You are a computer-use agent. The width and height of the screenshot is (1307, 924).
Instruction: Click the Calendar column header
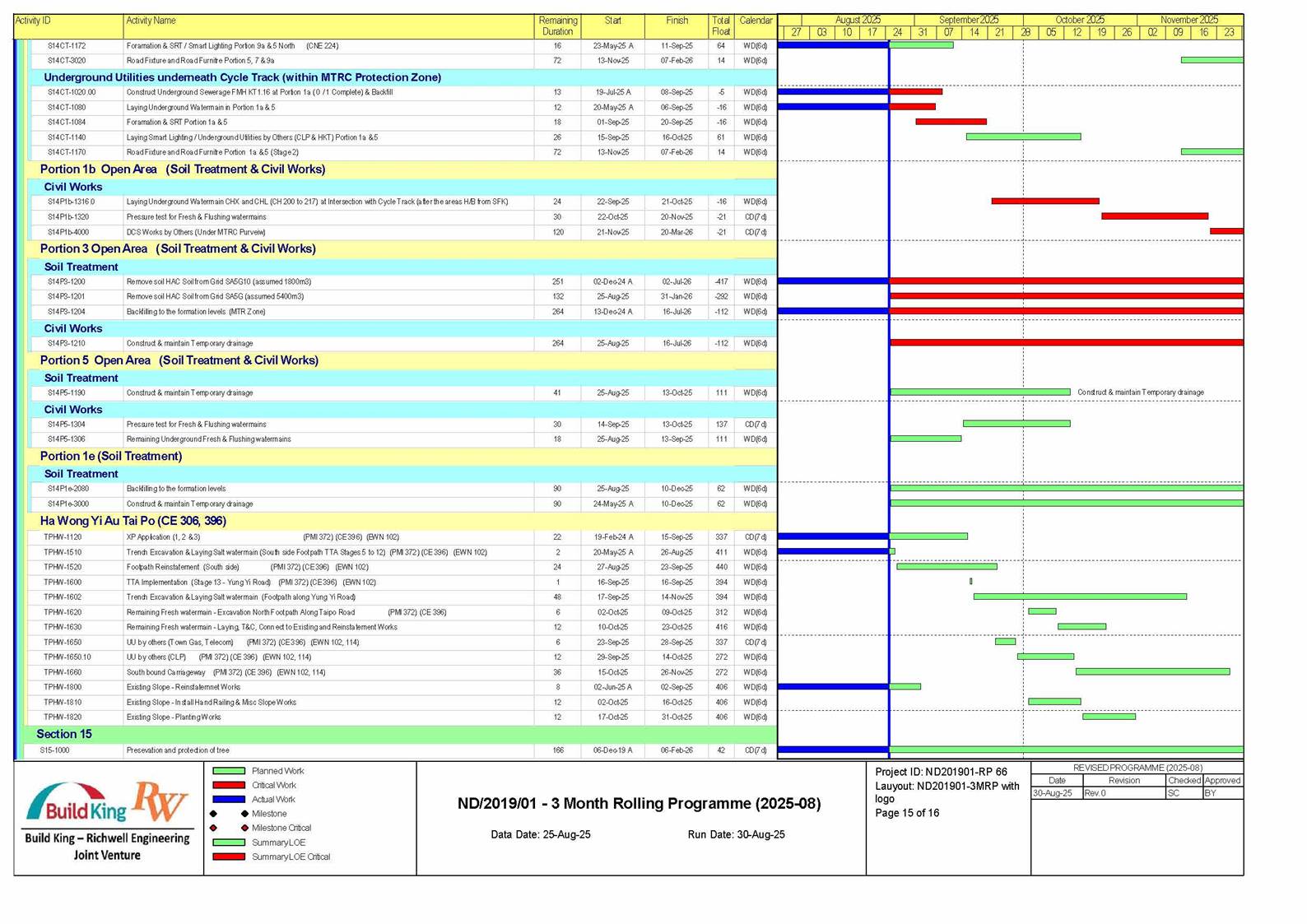tap(756, 26)
